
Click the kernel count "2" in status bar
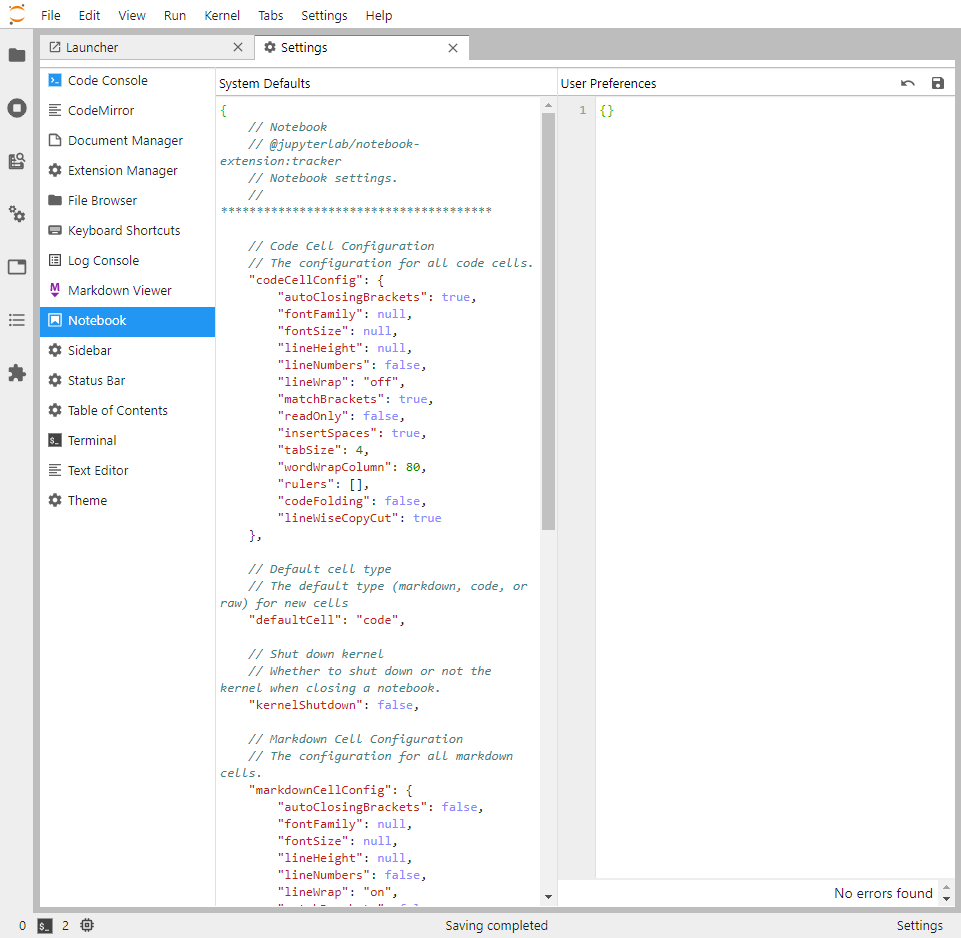tap(65, 926)
